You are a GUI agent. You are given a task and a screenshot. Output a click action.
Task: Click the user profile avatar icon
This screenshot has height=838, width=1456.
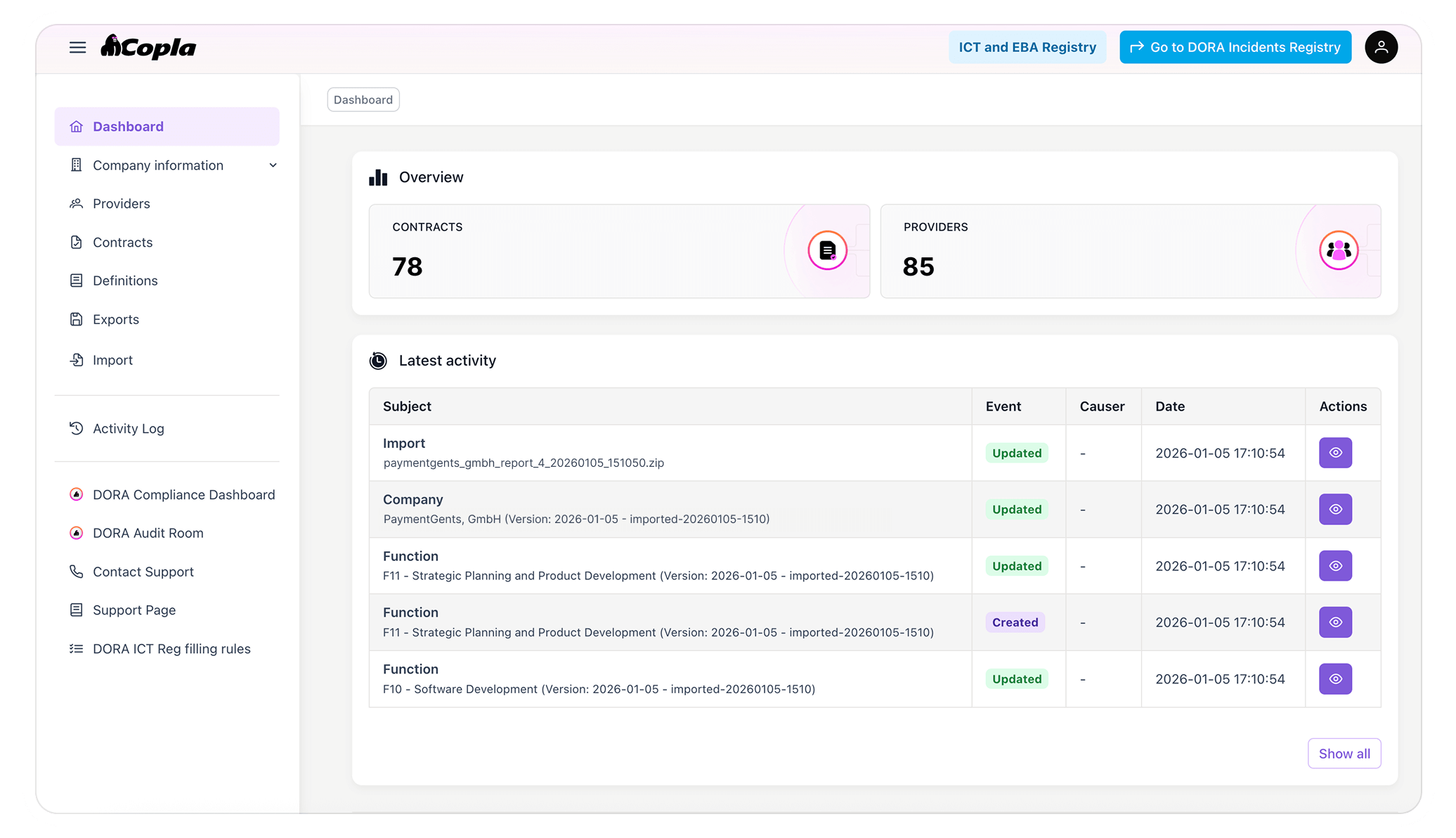pyautogui.click(x=1381, y=48)
